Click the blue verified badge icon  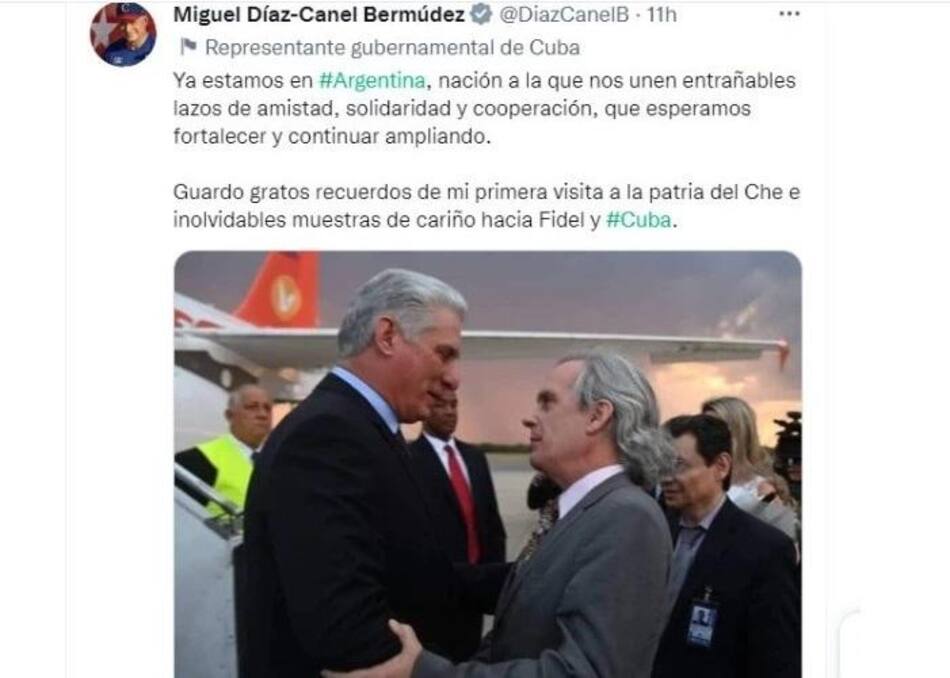482,14
